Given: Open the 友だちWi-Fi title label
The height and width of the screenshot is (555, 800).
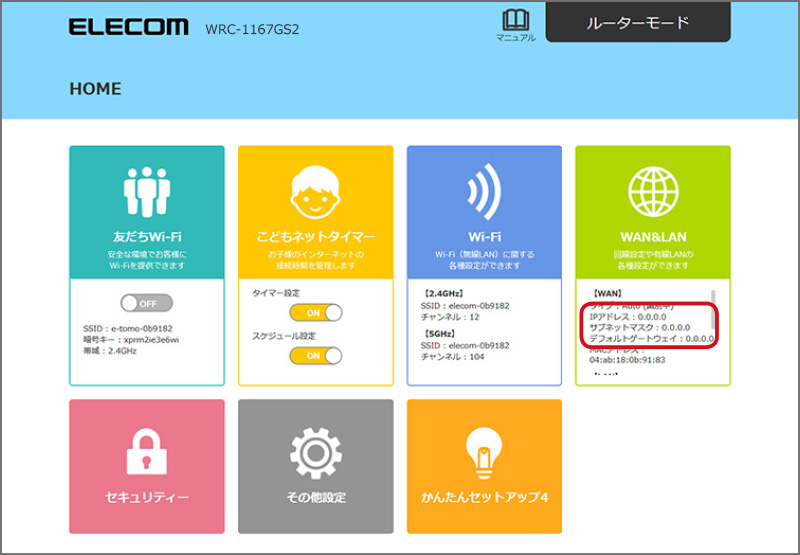Looking at the screenshot, I should [147, 237].
